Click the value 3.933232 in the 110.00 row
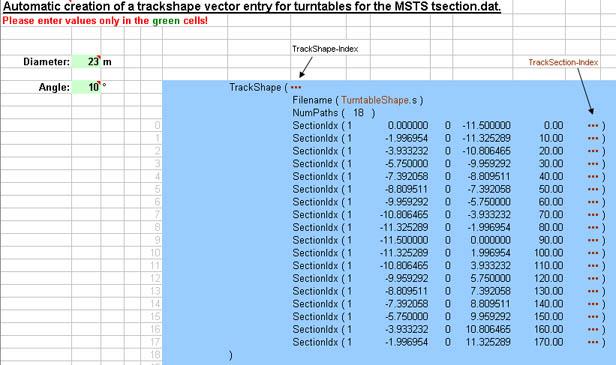This screenshot has width=616, height=365. click(490, 266)
